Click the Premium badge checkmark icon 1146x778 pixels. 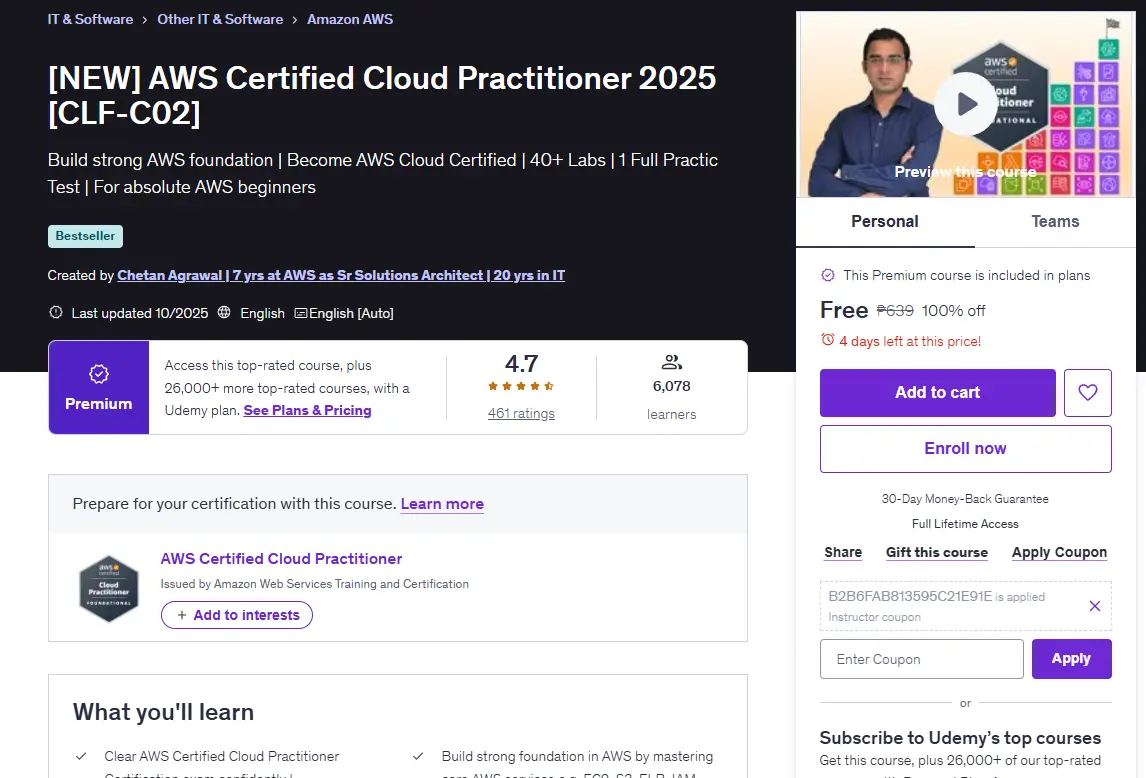[99, 374]
